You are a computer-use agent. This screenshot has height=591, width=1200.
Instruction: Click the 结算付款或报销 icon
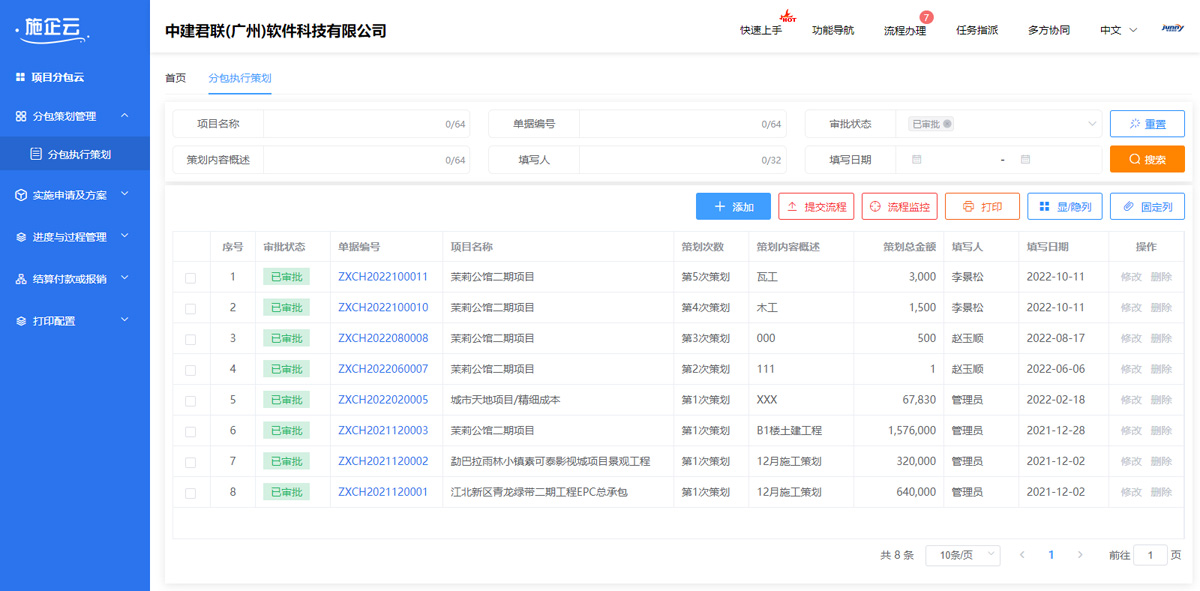pyautogui.click(x=21, y=279)
